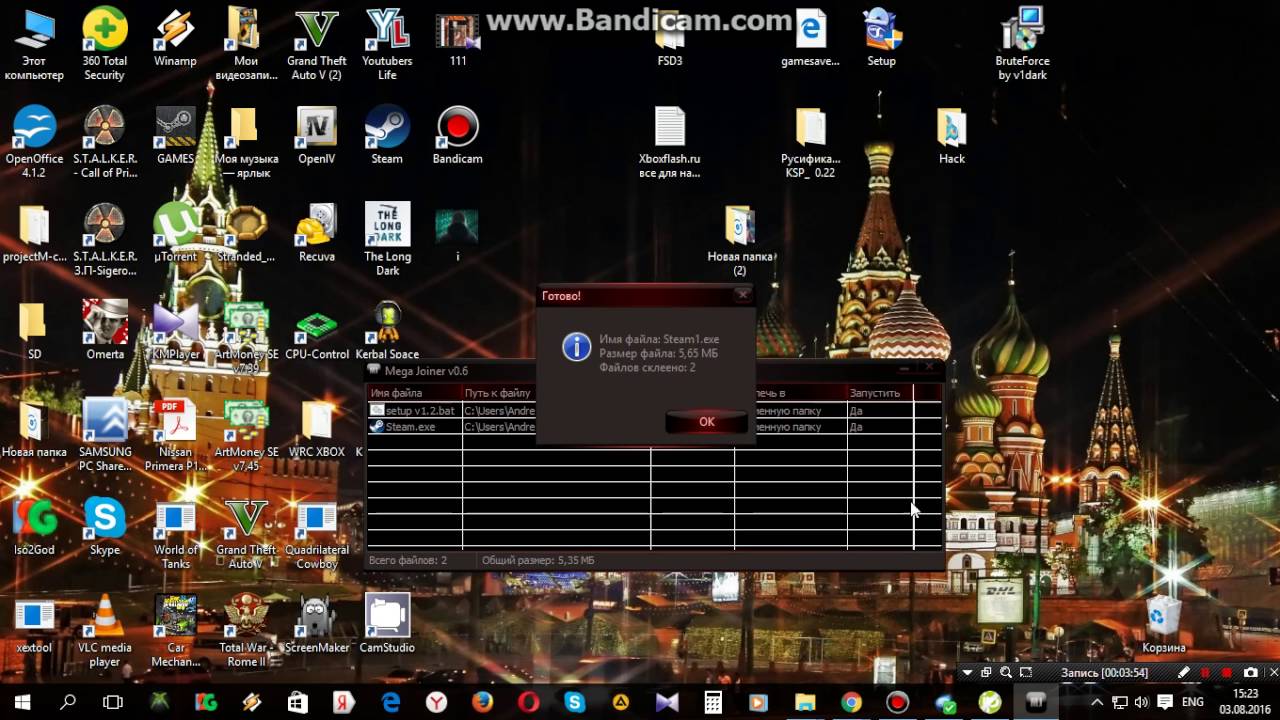Click the ENG language indicator

pyautogui.click(x=1193, y=702)
